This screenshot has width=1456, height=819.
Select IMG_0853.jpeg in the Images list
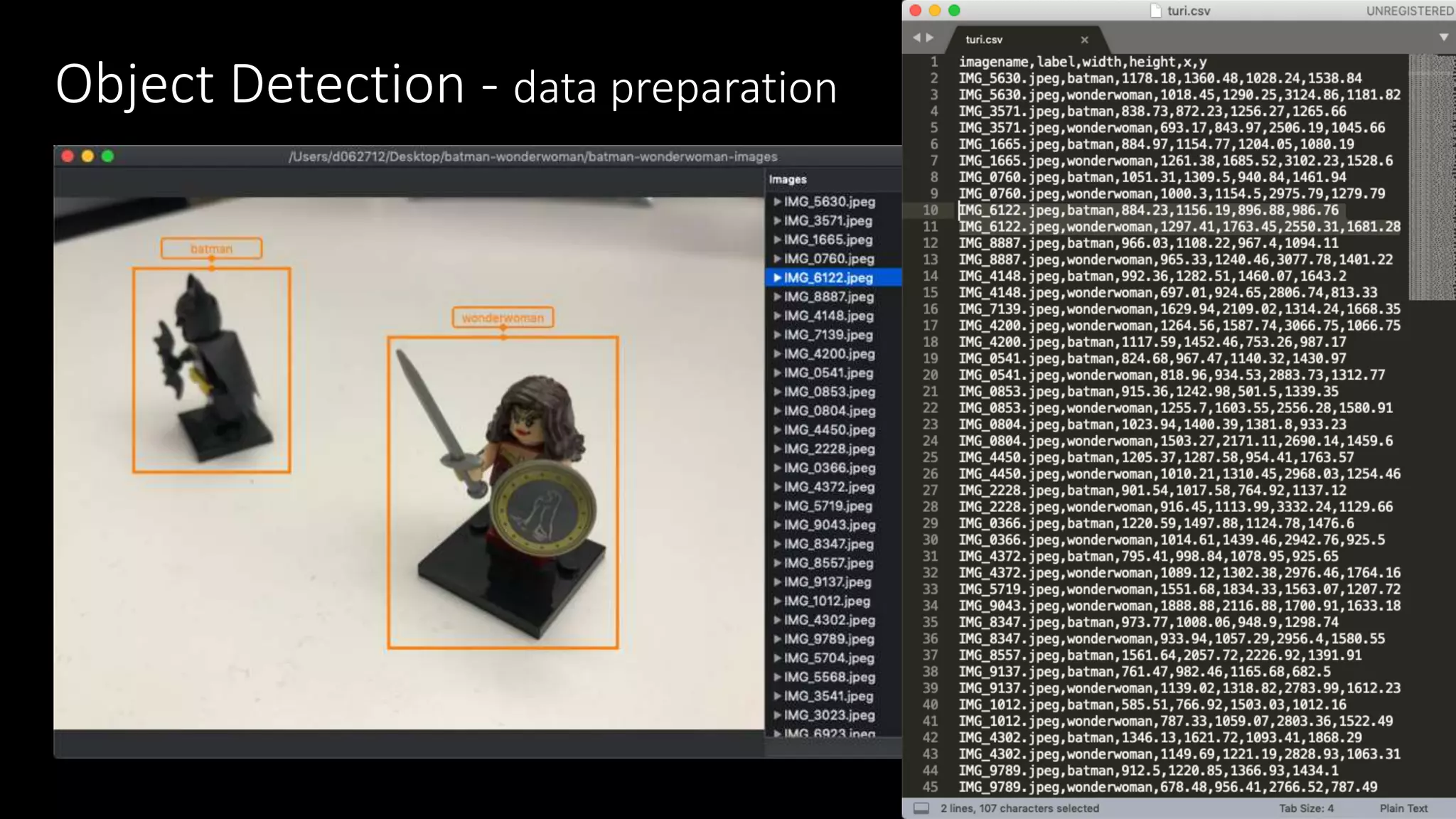point(830,392)
